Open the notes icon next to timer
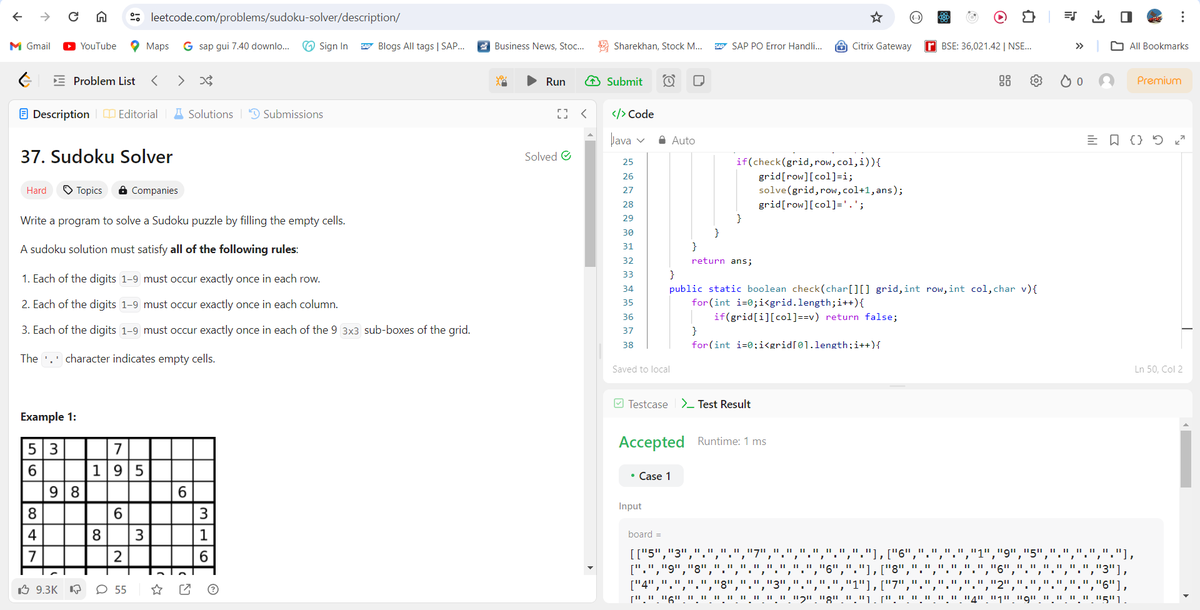1200x610 pixels. pyautogui.click(x=699, y=81)
